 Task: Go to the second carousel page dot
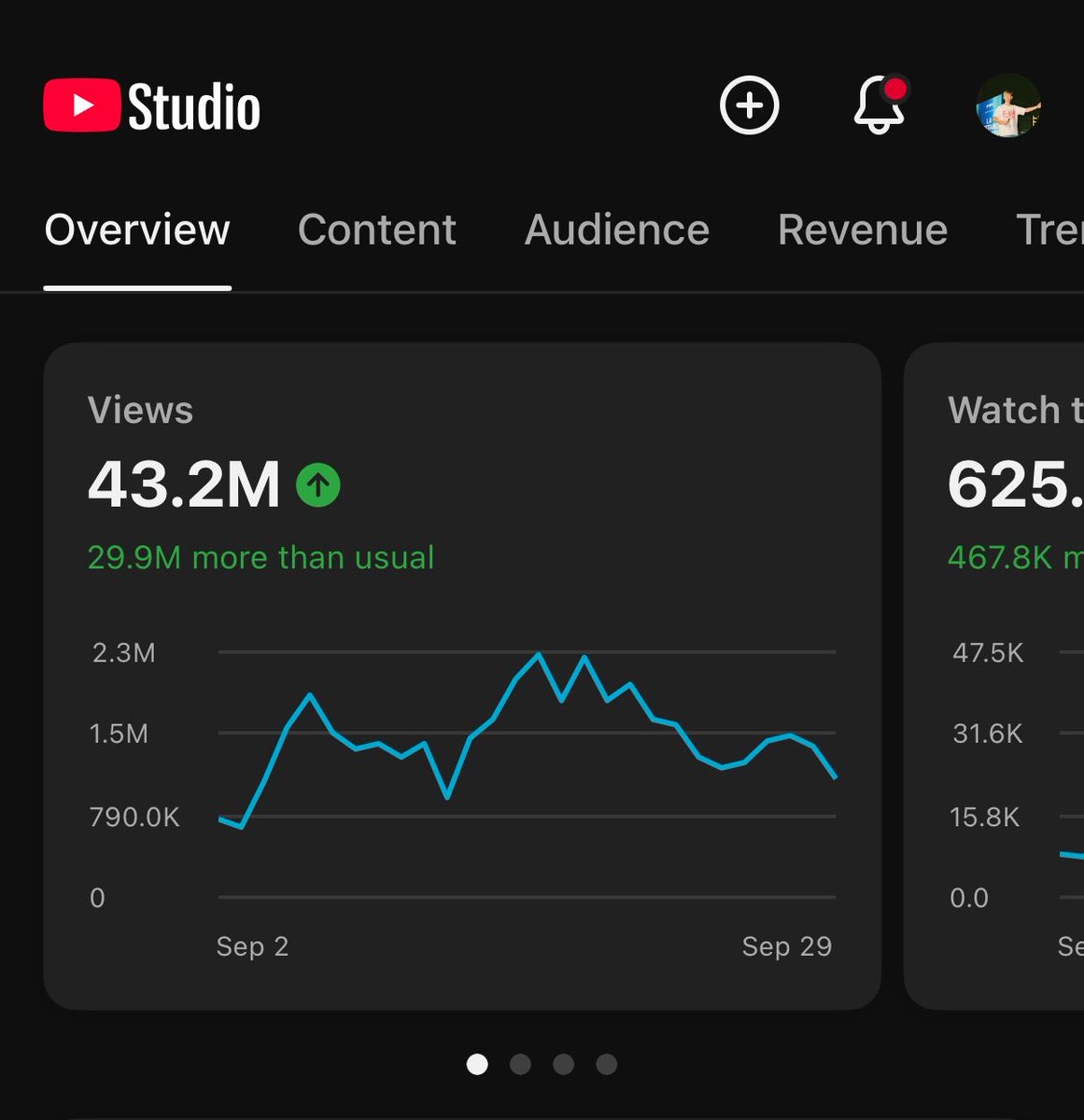520,1064
